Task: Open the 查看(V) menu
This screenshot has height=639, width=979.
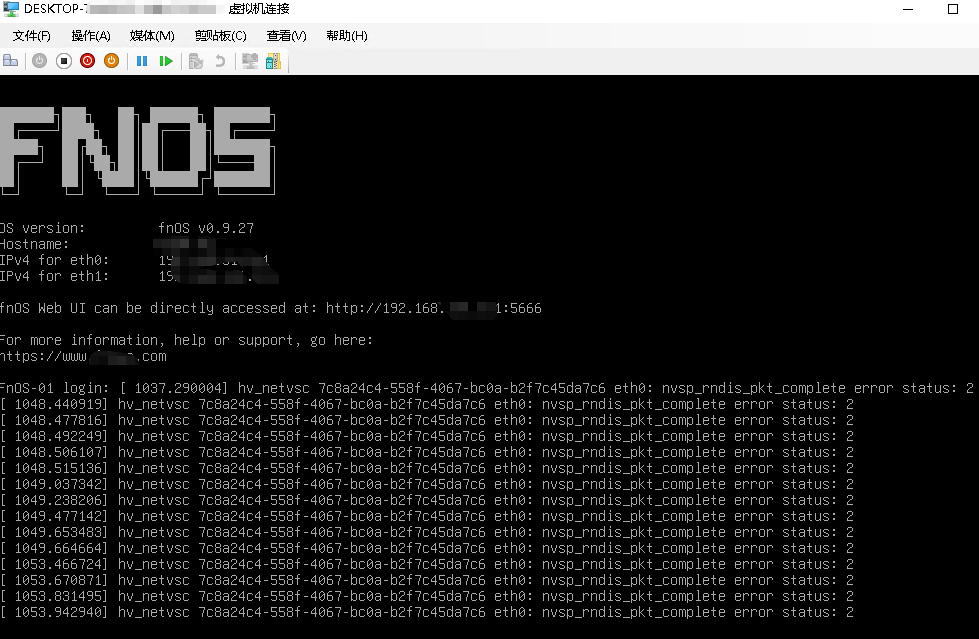Action: point(287,36)
